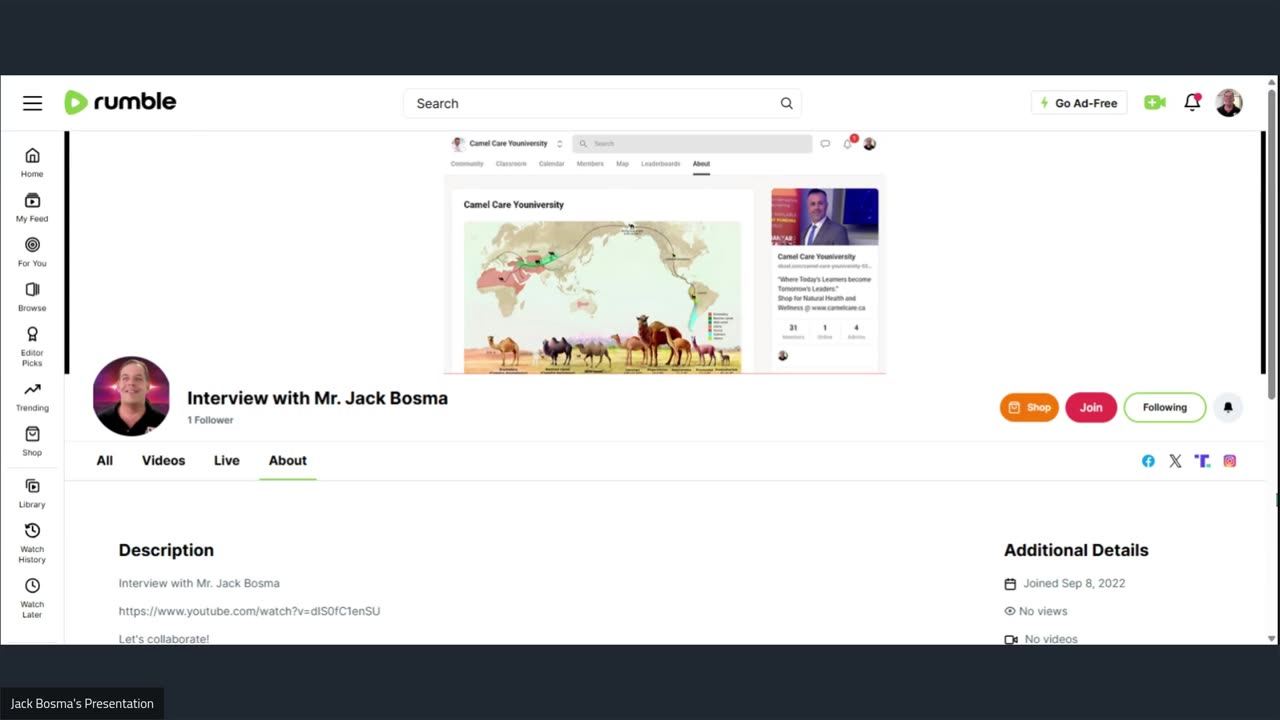This screenshot has height=720, width=1280.
Task: Switch to the Live tab
Action: [x=227, y=460]
